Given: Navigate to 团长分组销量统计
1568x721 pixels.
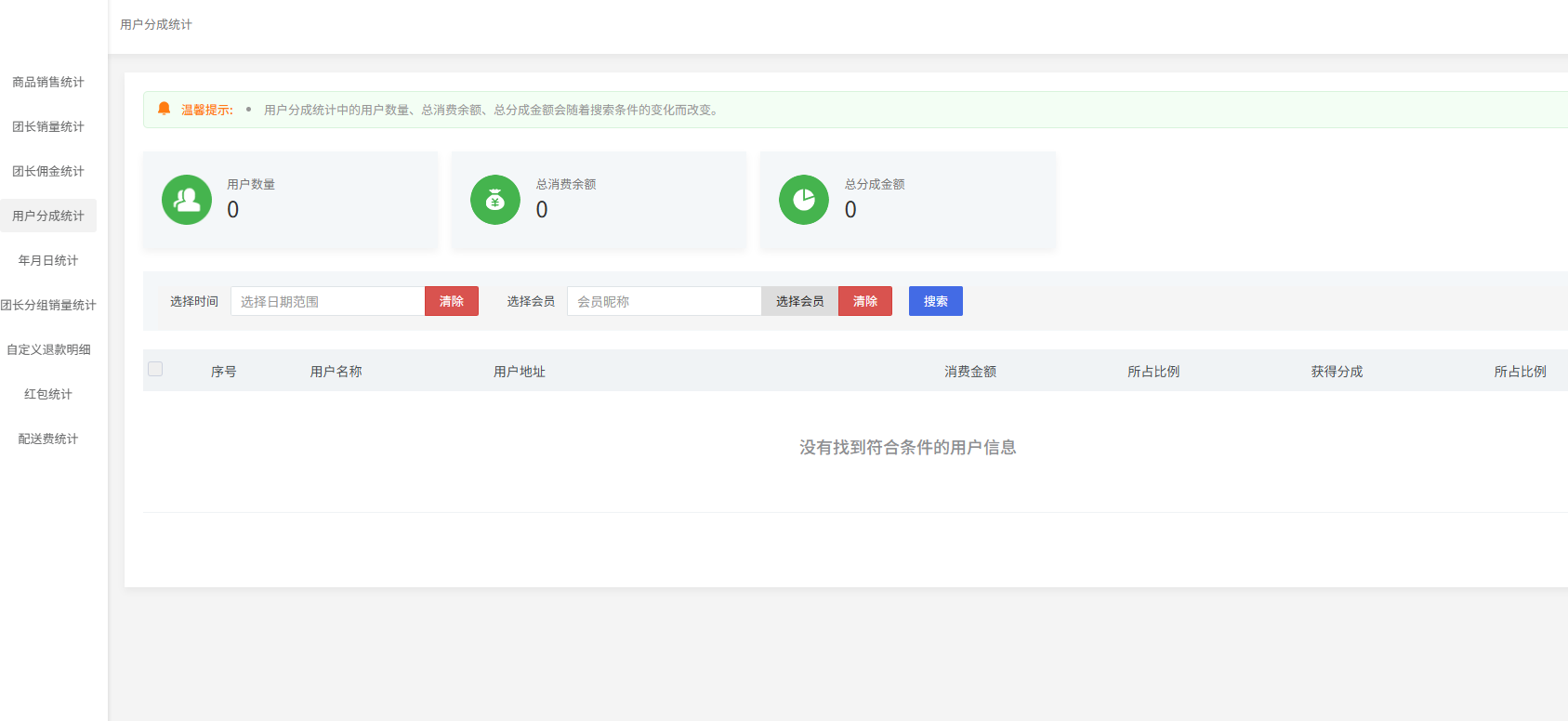Looking at the screenshot, I should pyautogui.click(x=48, y=305).
